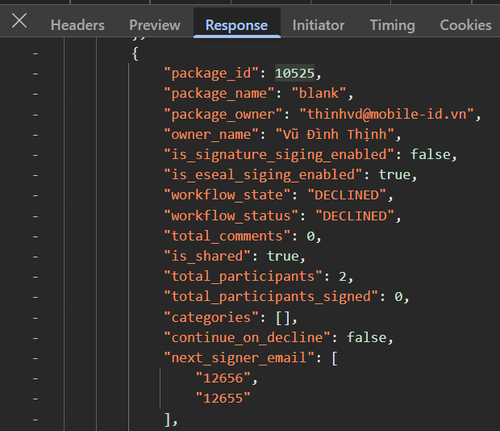Click the "12655" signer entry
500x431 pixels.
pos(223,398)
